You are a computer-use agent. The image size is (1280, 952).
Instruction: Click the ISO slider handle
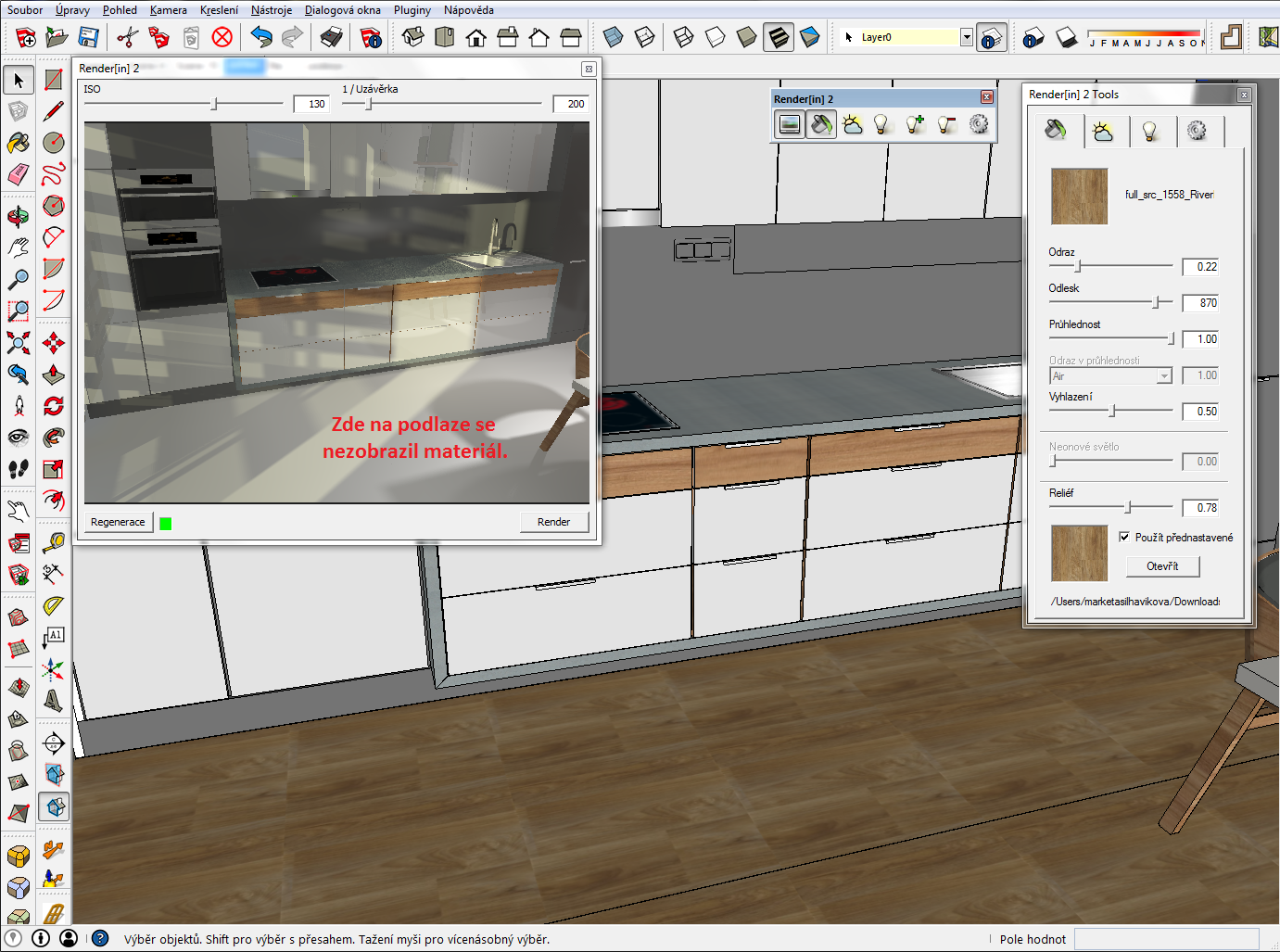click(214, 104)
